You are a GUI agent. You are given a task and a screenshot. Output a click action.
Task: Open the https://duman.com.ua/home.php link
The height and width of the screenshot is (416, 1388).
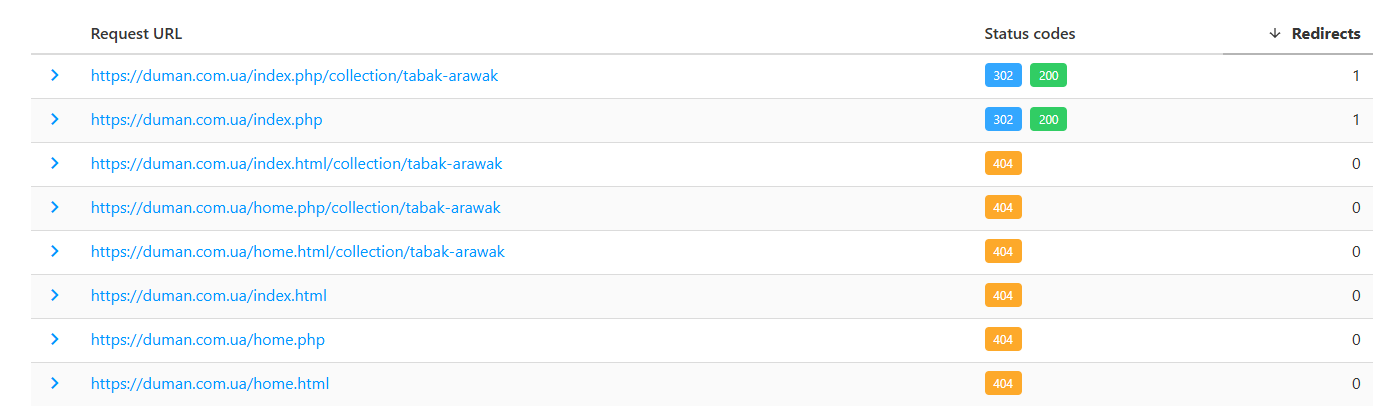click(208, 340)
